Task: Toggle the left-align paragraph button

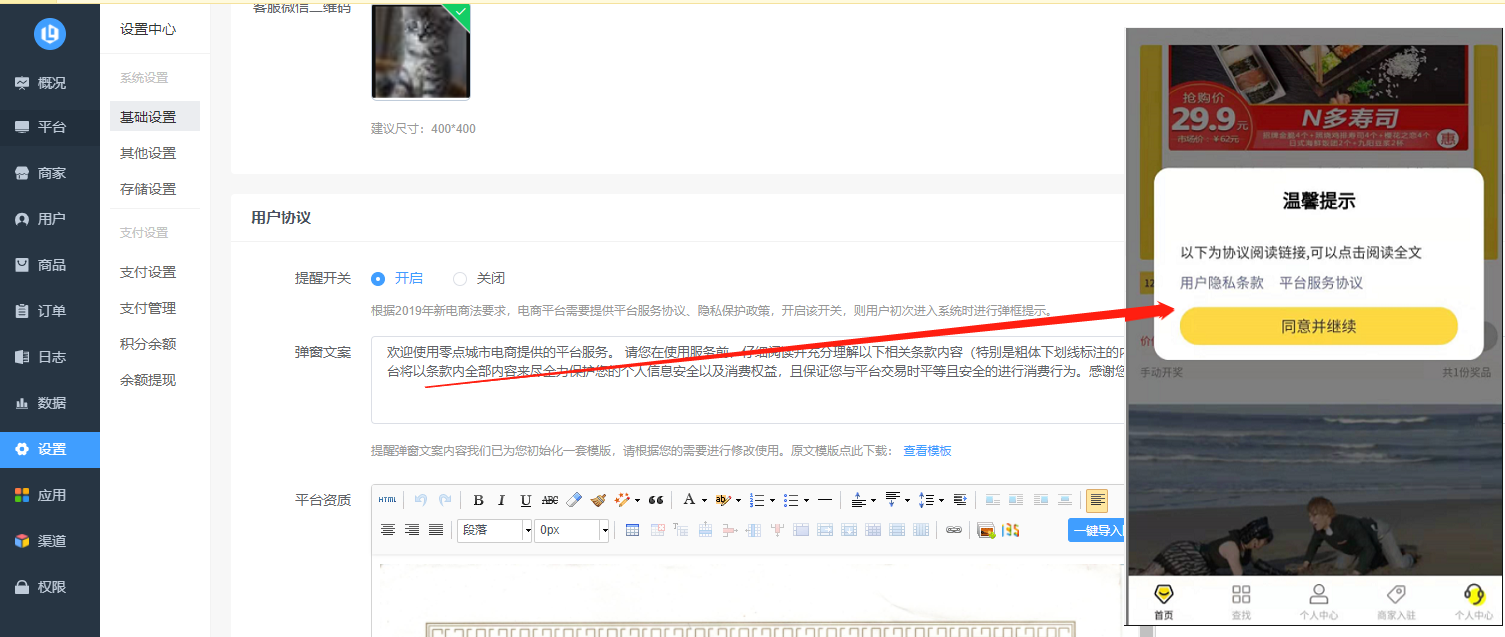Action: 1097,500
